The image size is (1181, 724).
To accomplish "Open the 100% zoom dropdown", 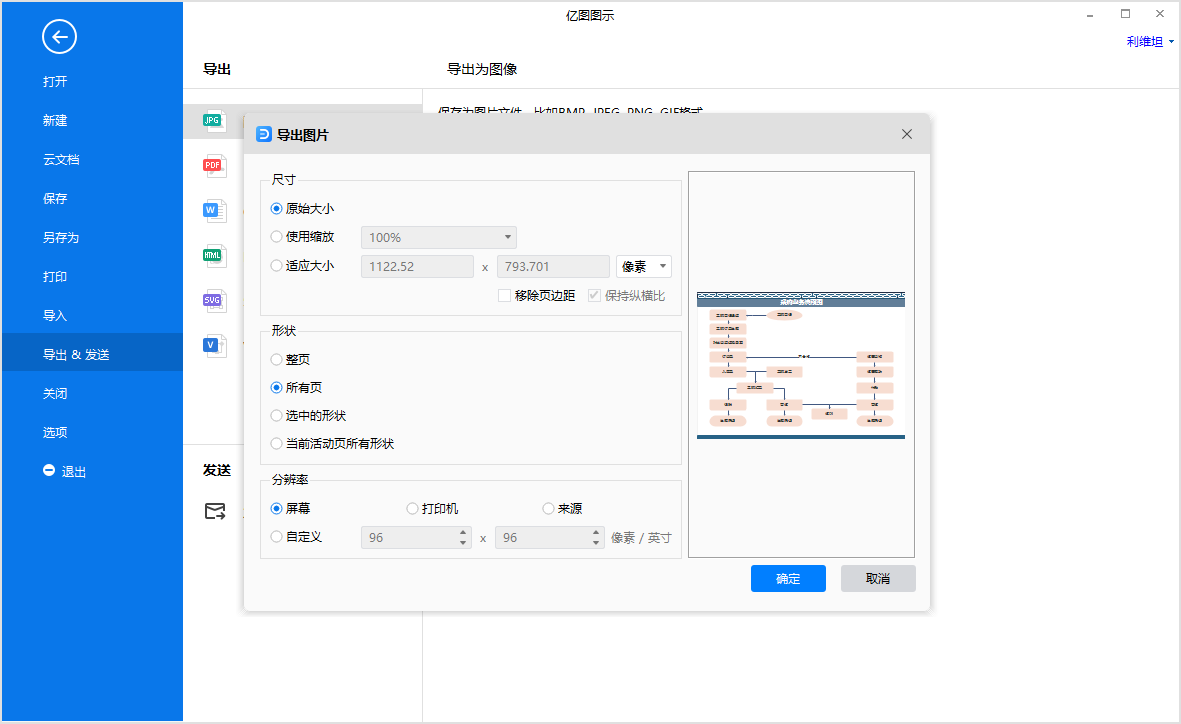I will [439, 237].
